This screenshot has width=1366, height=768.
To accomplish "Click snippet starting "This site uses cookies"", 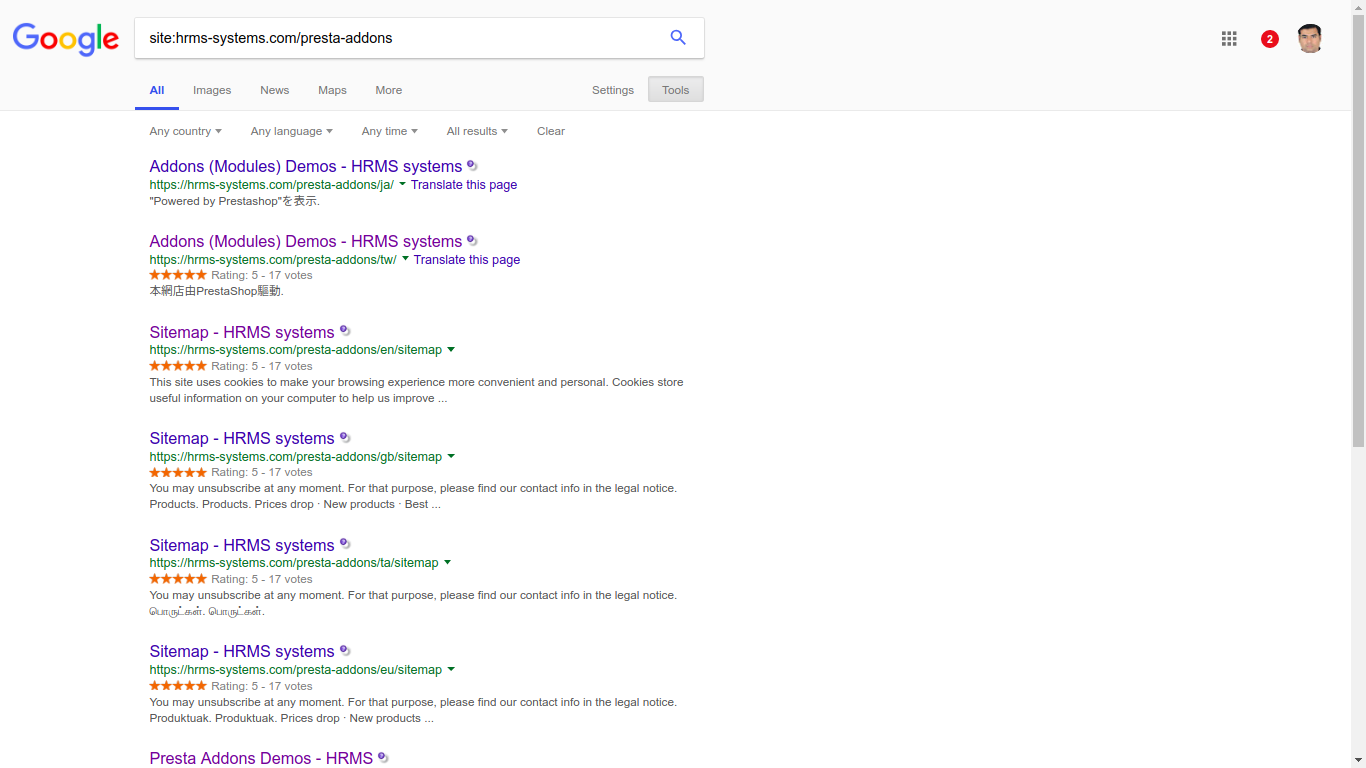I will [416, 390].
